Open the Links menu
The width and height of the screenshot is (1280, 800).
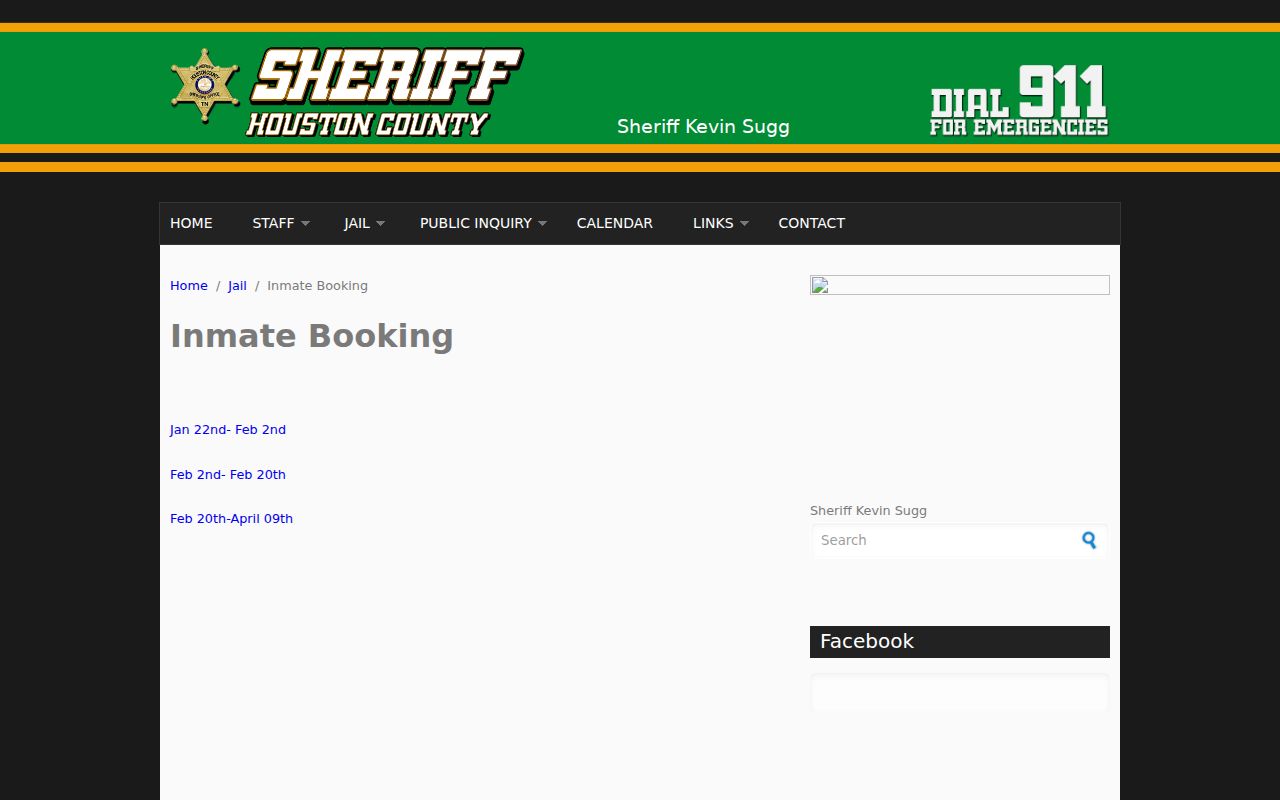pyautogui.click(x=713, y=223)
